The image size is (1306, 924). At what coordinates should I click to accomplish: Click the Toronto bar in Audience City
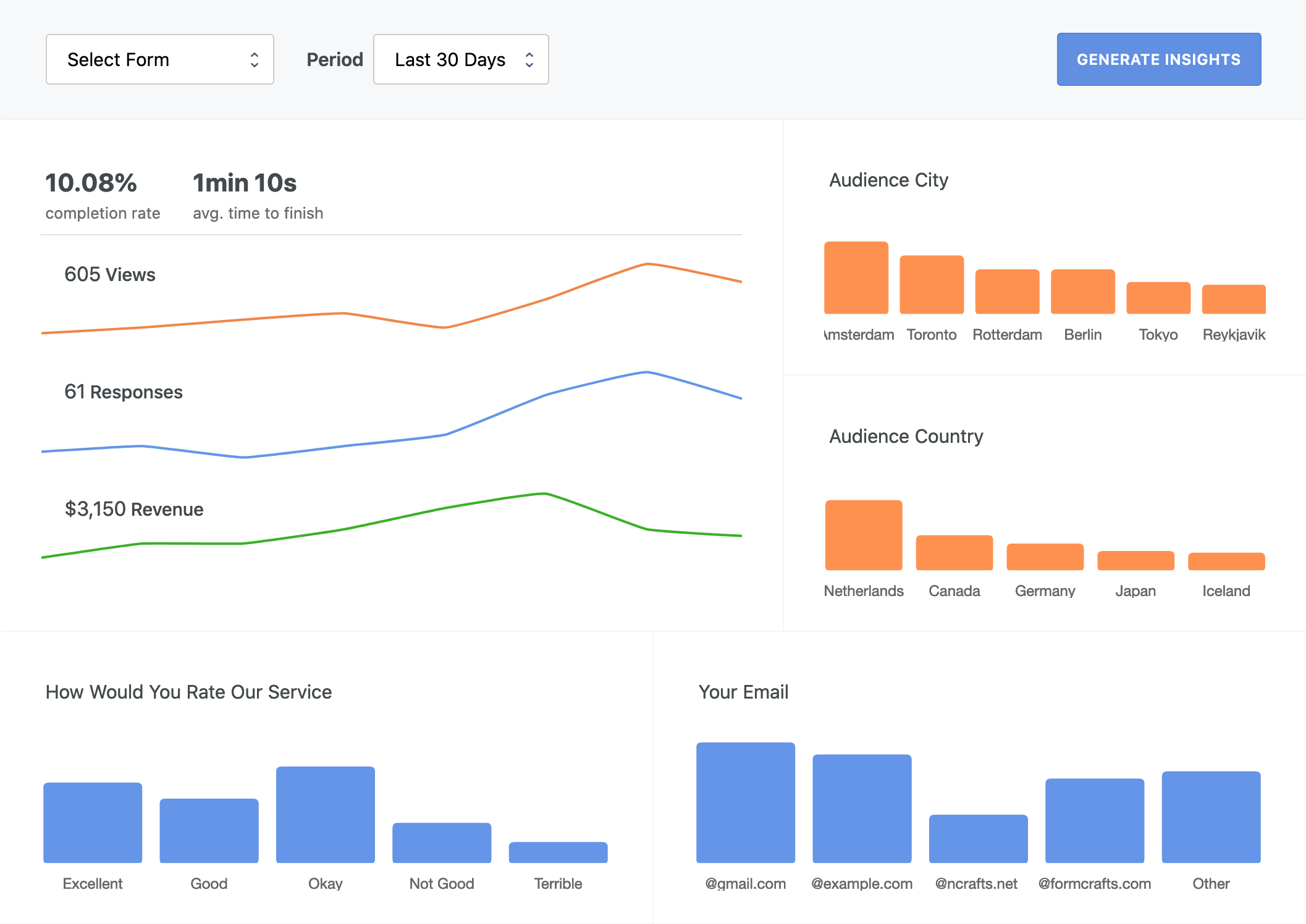click(932, 285)
